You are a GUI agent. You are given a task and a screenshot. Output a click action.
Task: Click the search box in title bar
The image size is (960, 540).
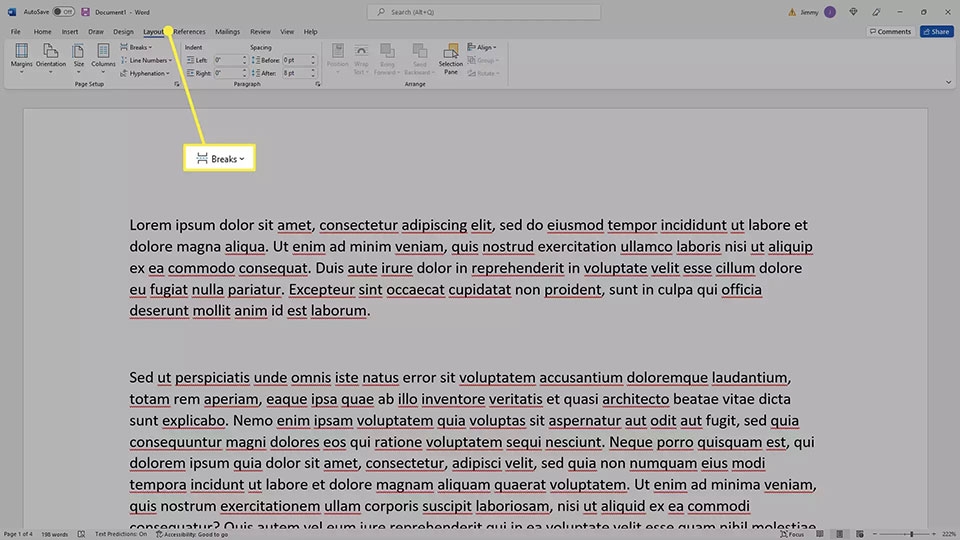tap(484, 12)
